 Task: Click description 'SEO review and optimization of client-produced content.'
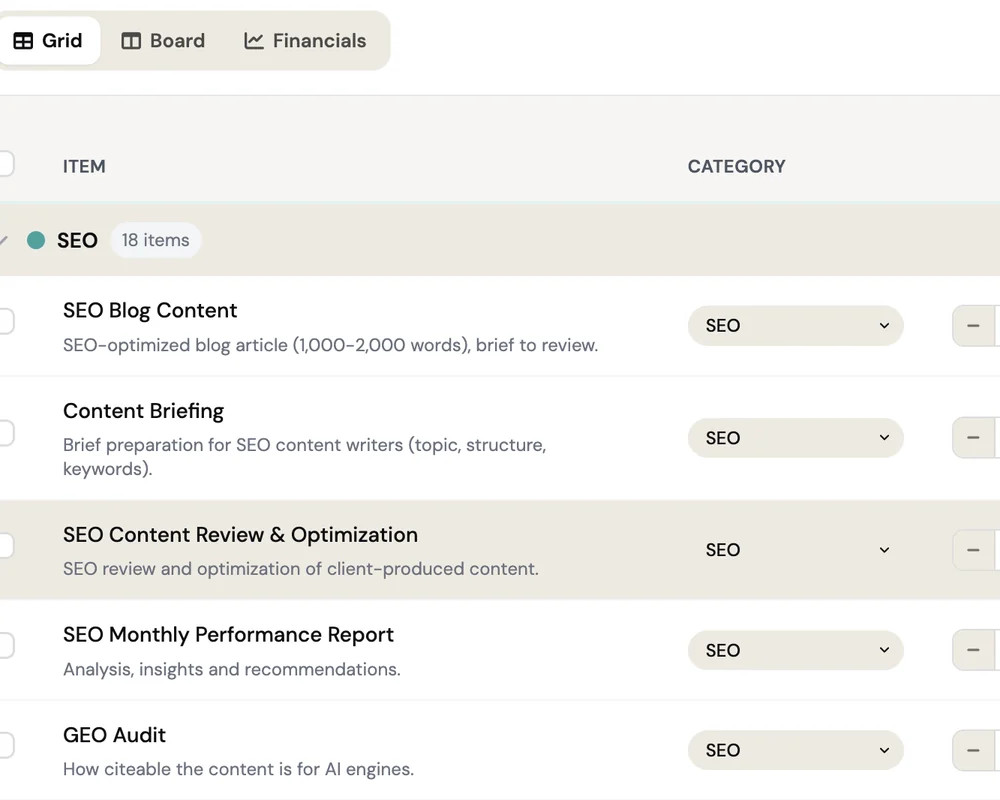click(x=300, y=569)
